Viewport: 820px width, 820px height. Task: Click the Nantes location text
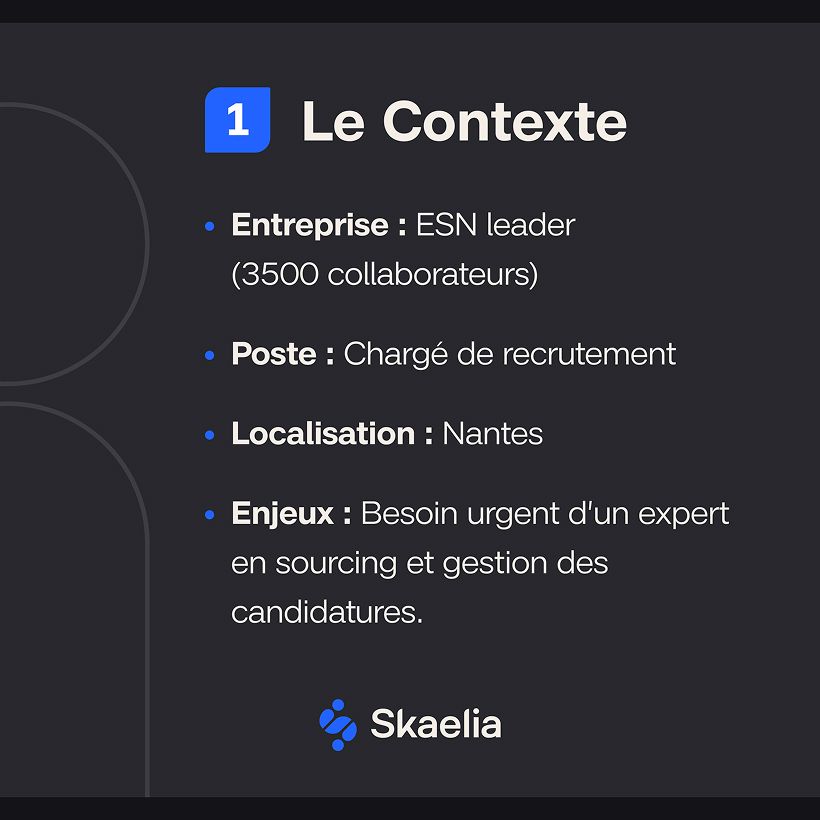pyautogui.click(x=493, y=434)
